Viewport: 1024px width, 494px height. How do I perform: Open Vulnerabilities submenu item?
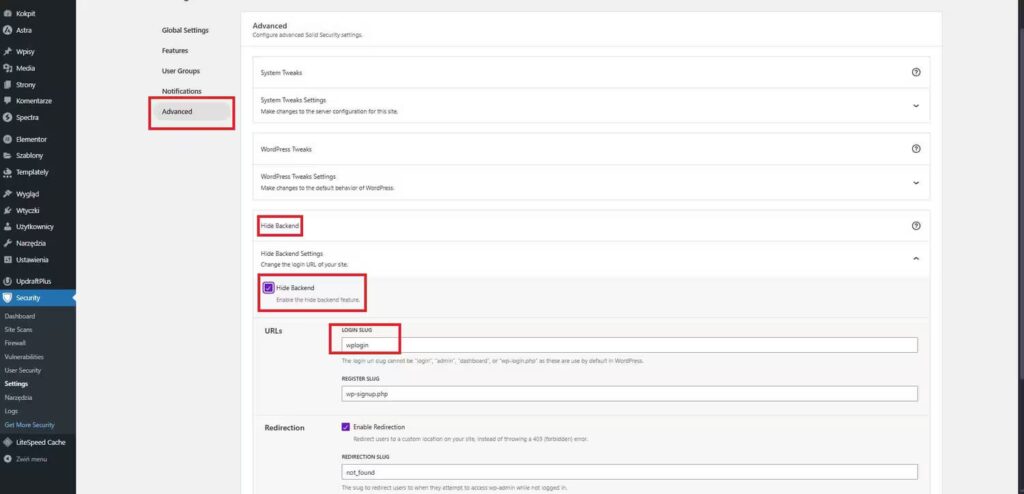pos(24,357)
